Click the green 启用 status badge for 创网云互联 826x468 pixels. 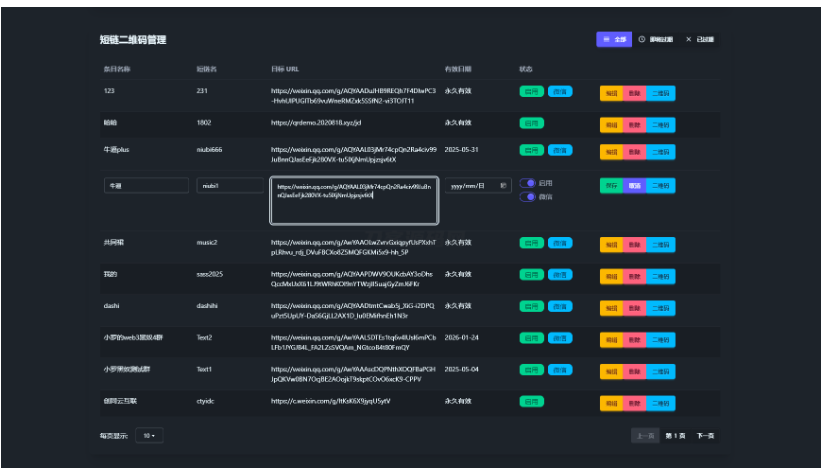531,400
